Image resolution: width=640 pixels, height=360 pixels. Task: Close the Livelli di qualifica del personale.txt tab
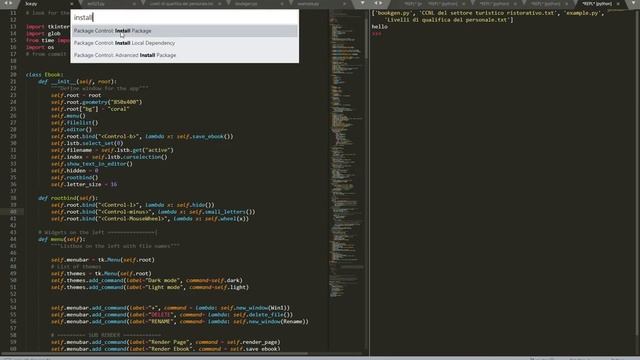[219, 4]
